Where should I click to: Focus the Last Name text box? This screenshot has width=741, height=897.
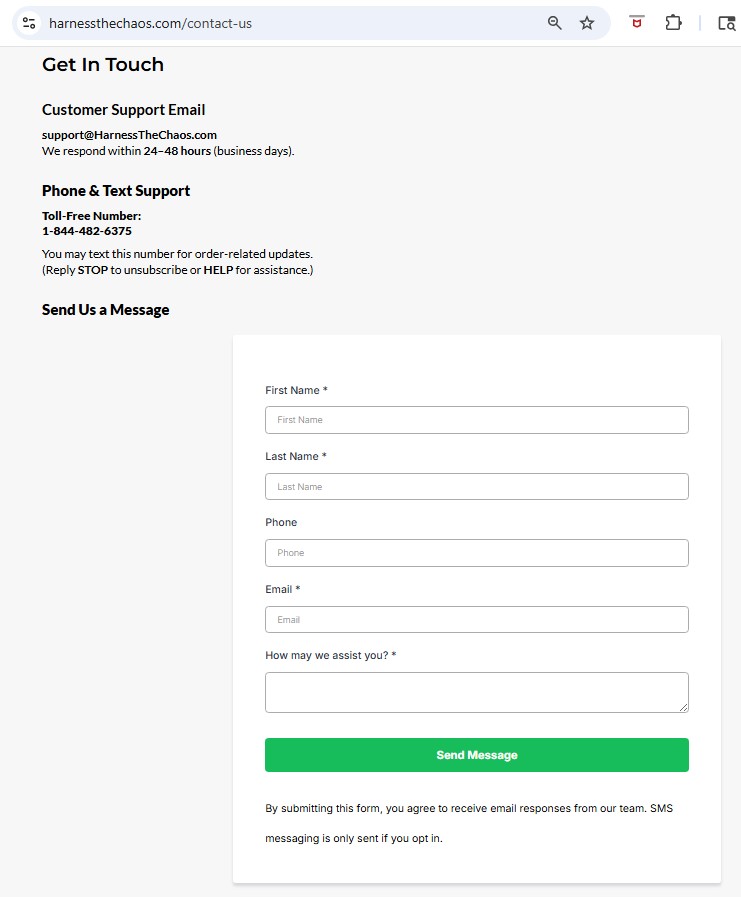pos(476,487)
